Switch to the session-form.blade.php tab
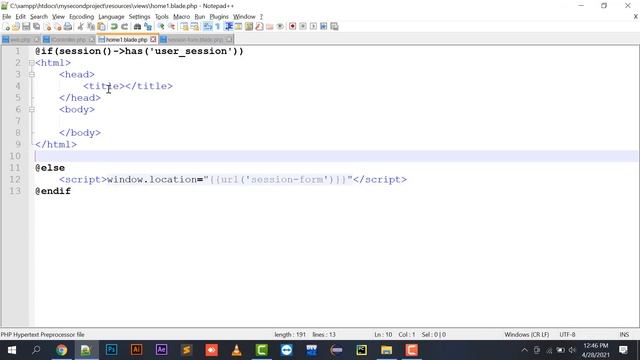640x360 pixels. (x=196, y=40)
